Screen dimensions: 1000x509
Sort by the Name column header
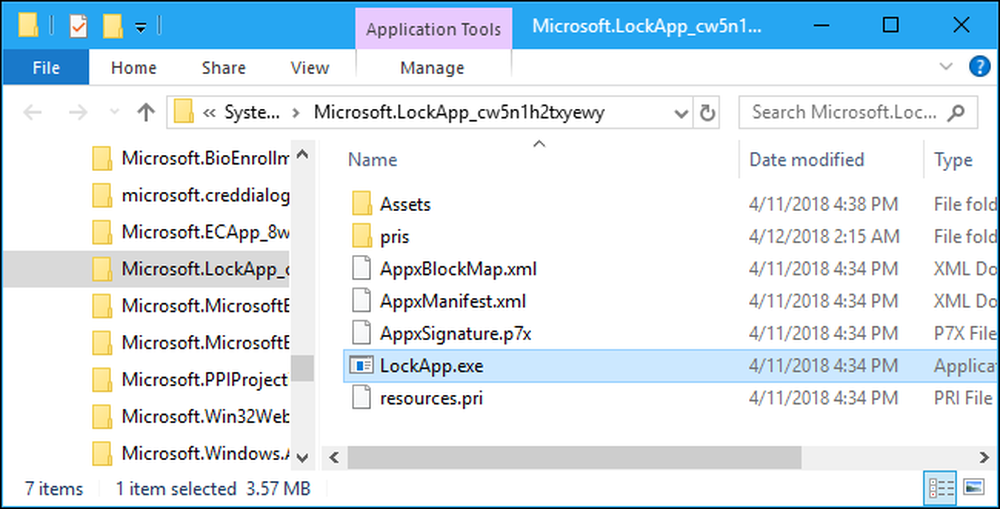click(x=372, y=159)
